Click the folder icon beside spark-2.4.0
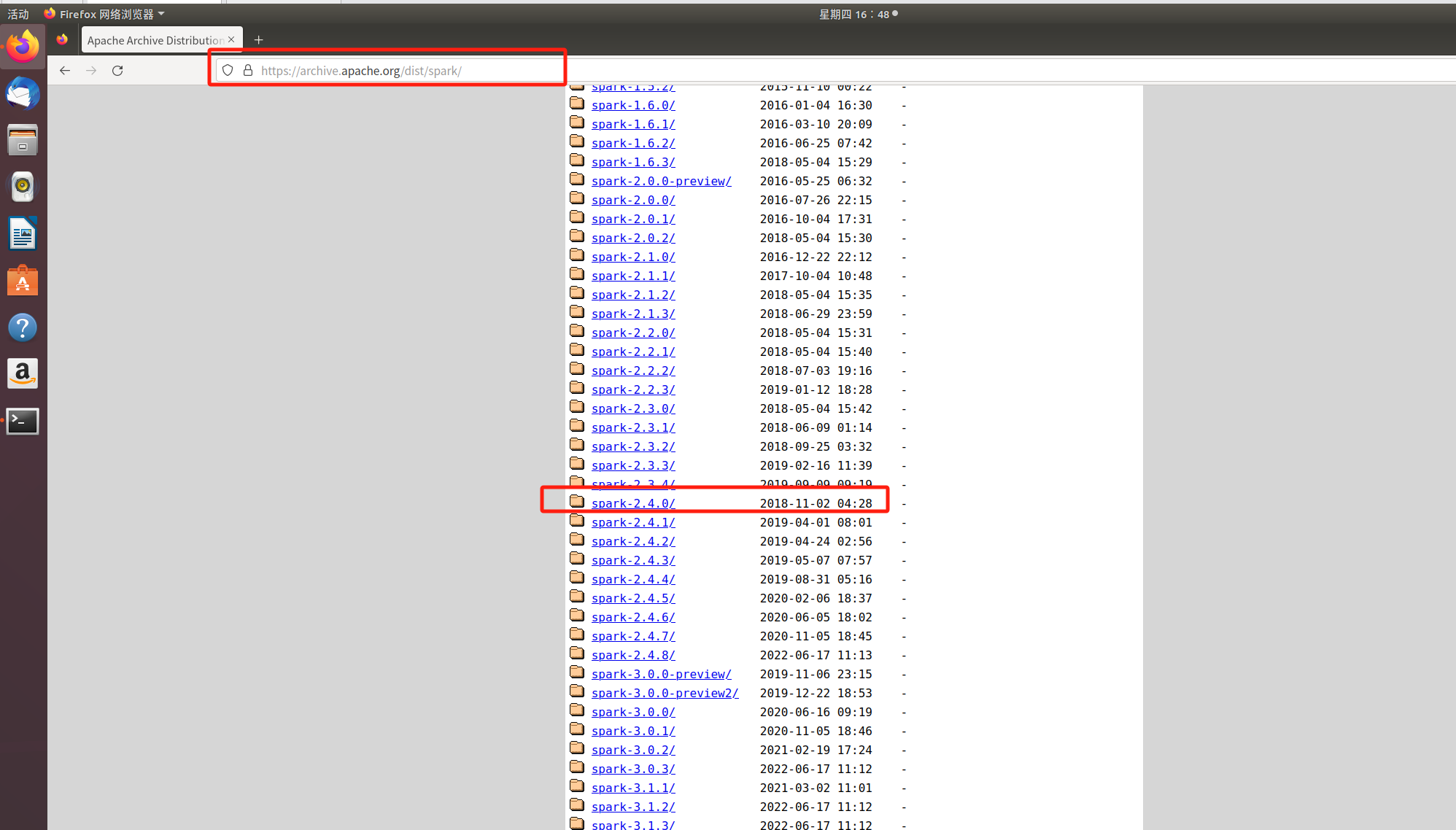The image size is (1456, 830). [577, 502]
